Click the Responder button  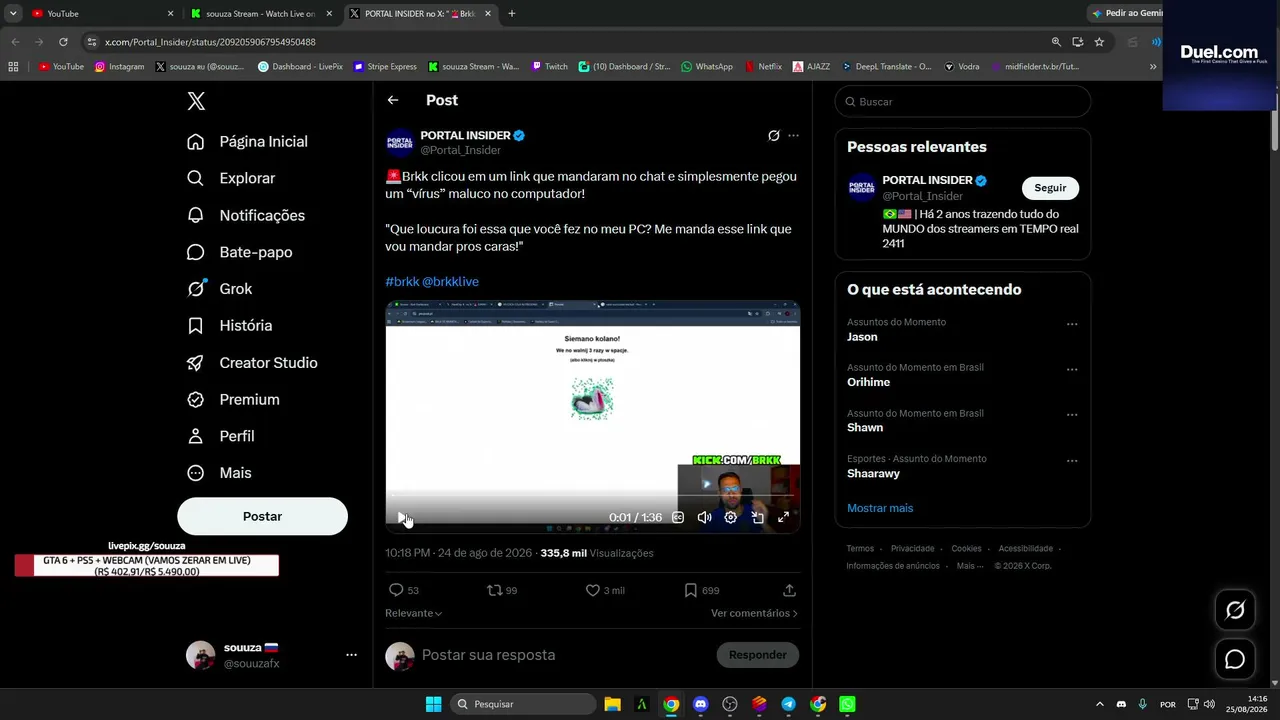point(757,655)
